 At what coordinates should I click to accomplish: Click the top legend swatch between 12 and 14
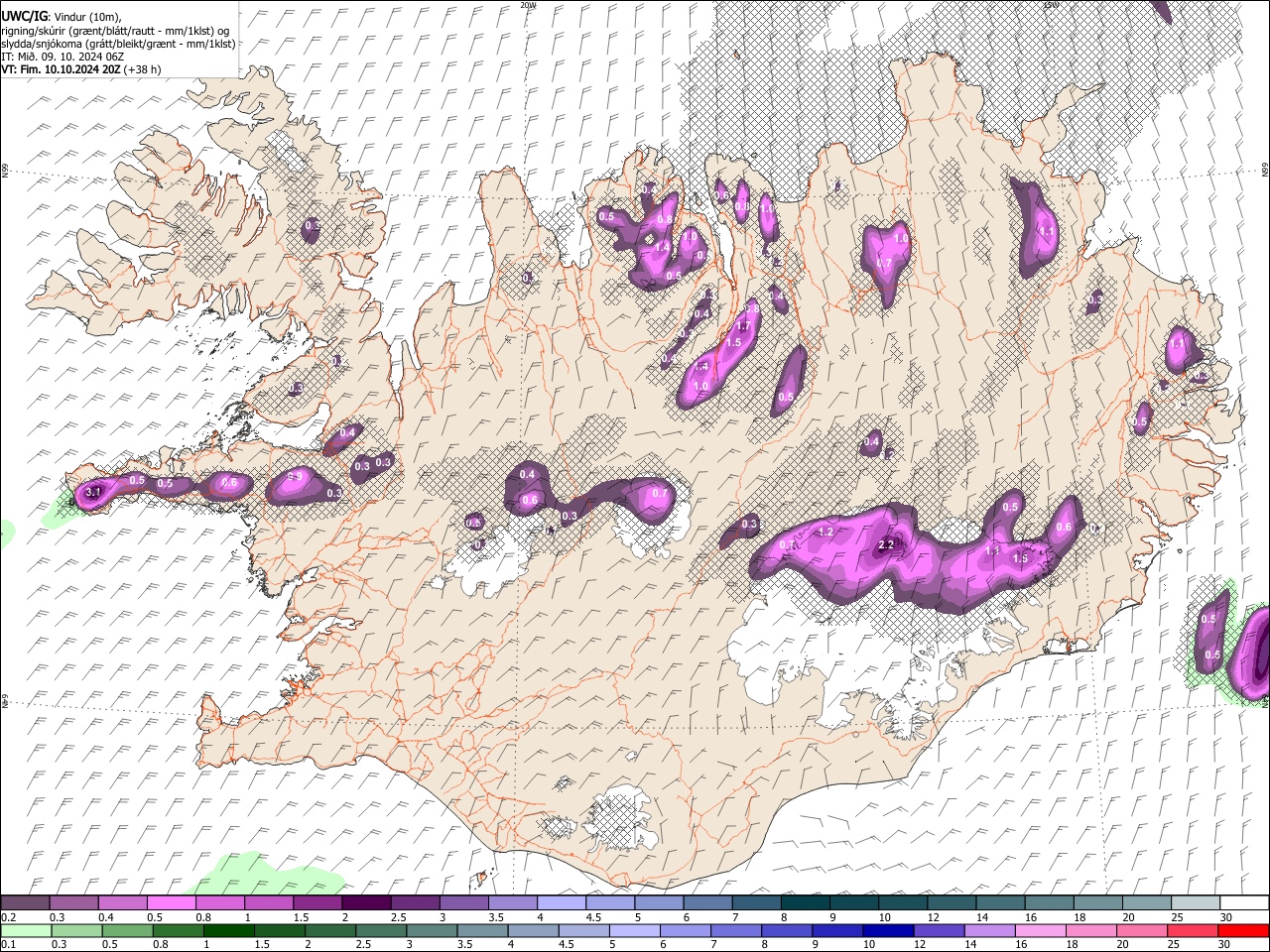click(952, 903)
